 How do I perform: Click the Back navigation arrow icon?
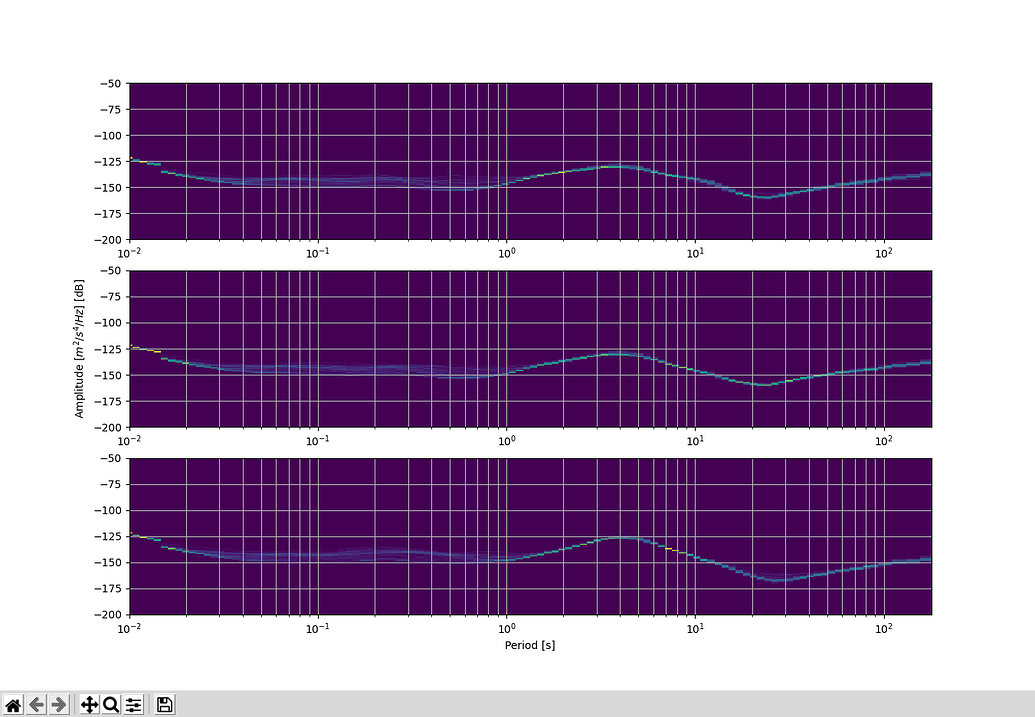coord(37,705)
